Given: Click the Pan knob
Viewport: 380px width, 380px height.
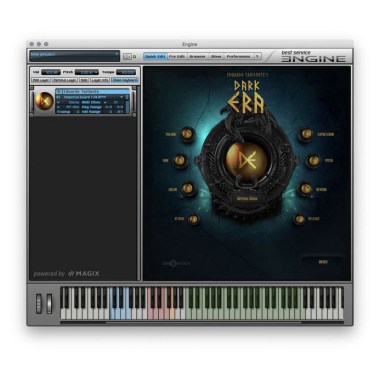Looking at the screenshot, I should coord(180,161).
